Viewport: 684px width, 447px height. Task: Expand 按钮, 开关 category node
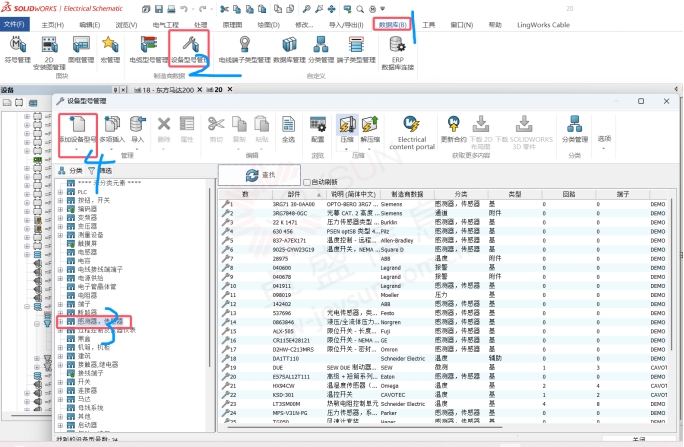[61, 201]
